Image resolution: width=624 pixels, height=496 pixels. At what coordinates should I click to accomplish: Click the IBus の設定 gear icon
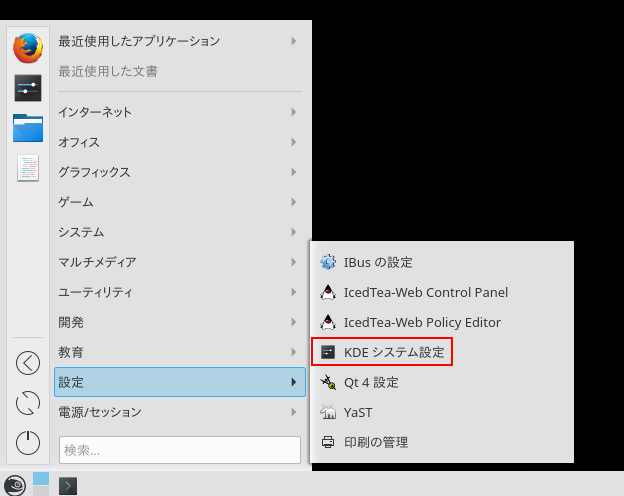[328, 262]
